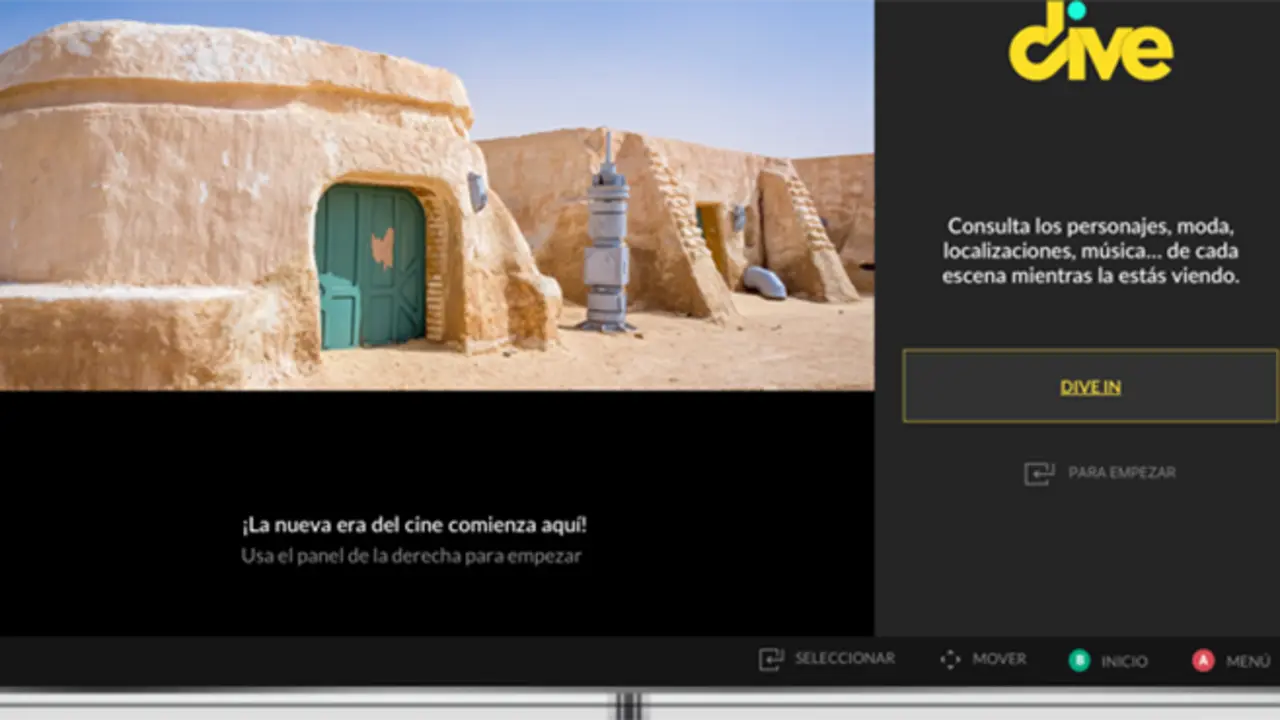Click the DIVE IN button

(1090, 386)
